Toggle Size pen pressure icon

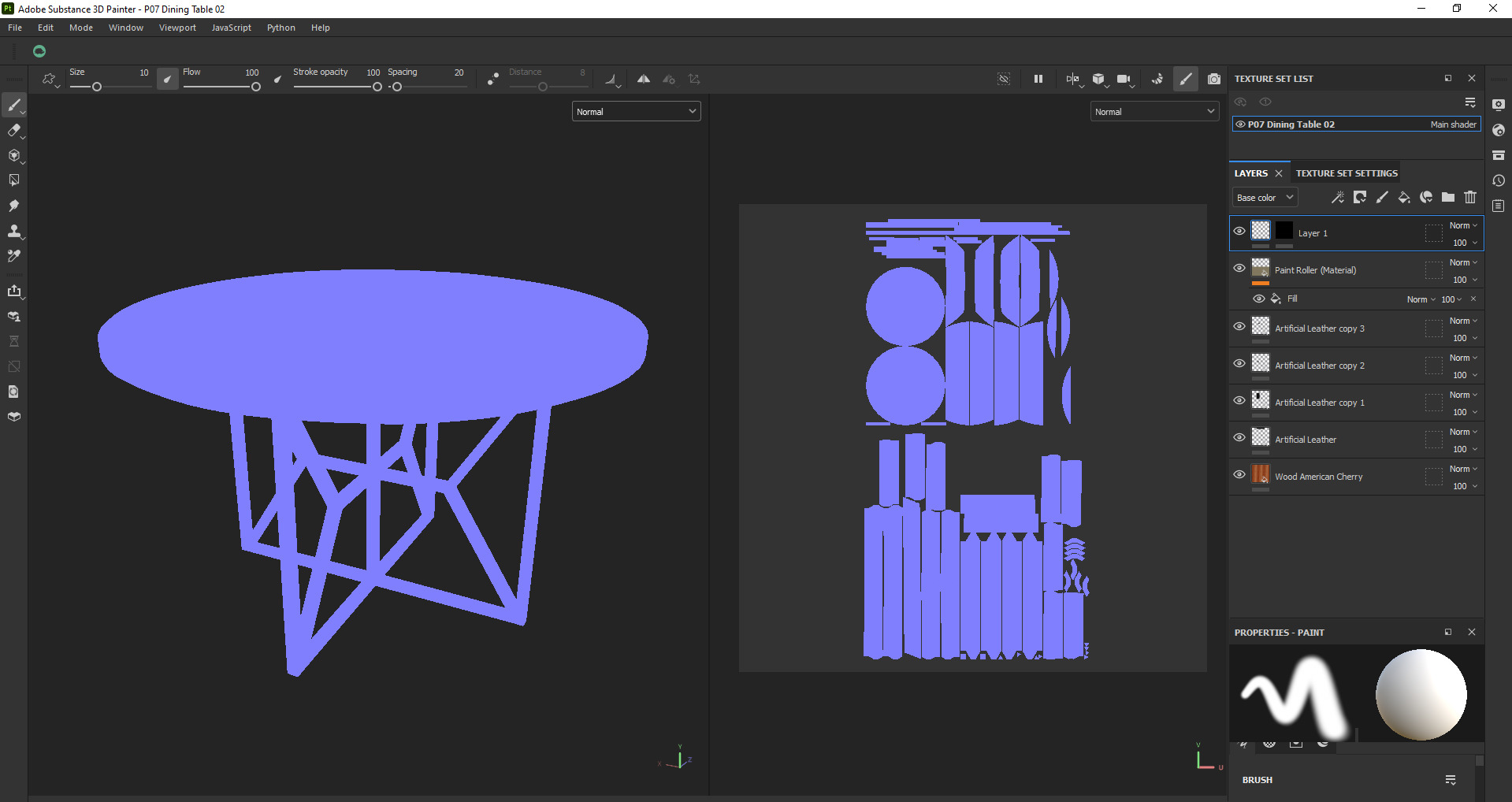(167, 79)
